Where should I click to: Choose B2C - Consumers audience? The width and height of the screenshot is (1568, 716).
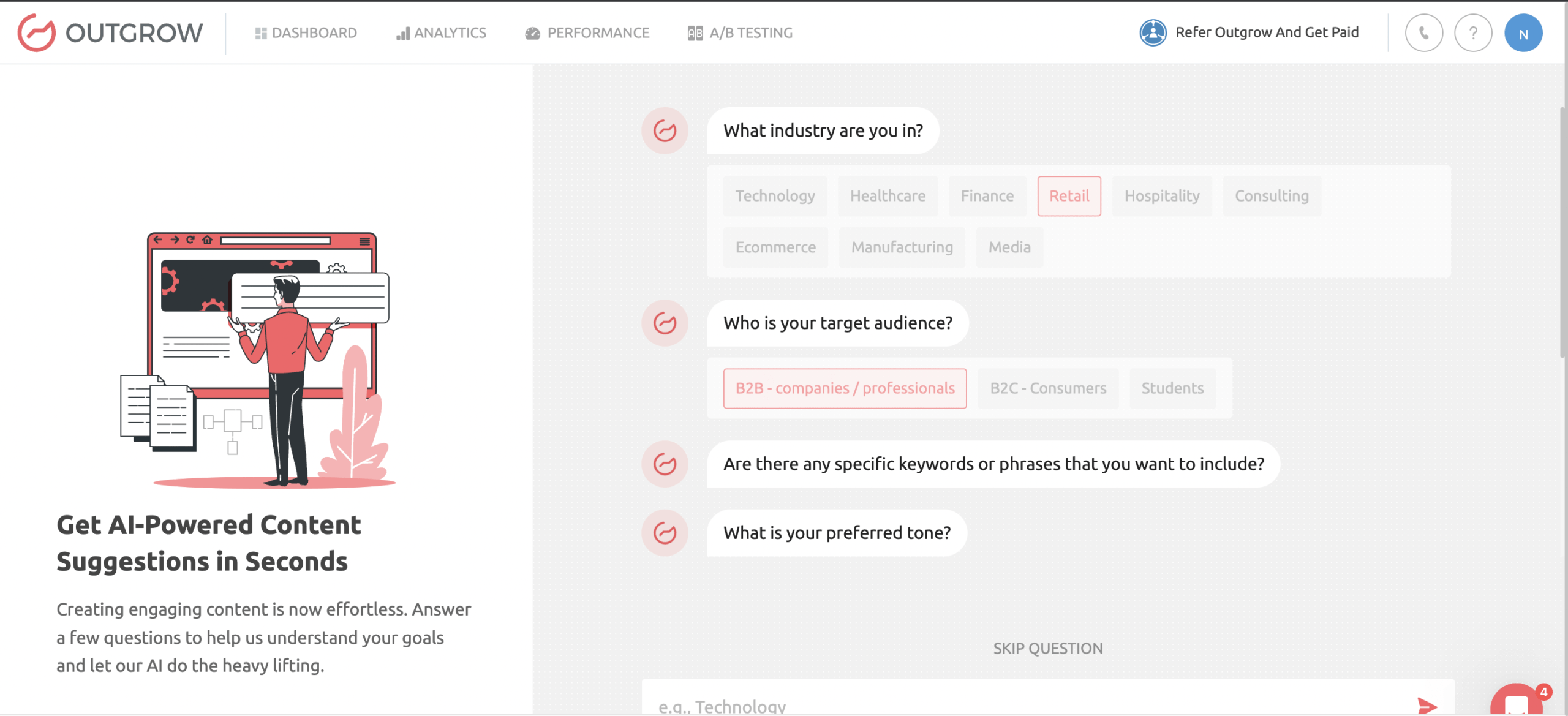(1048, 388)
